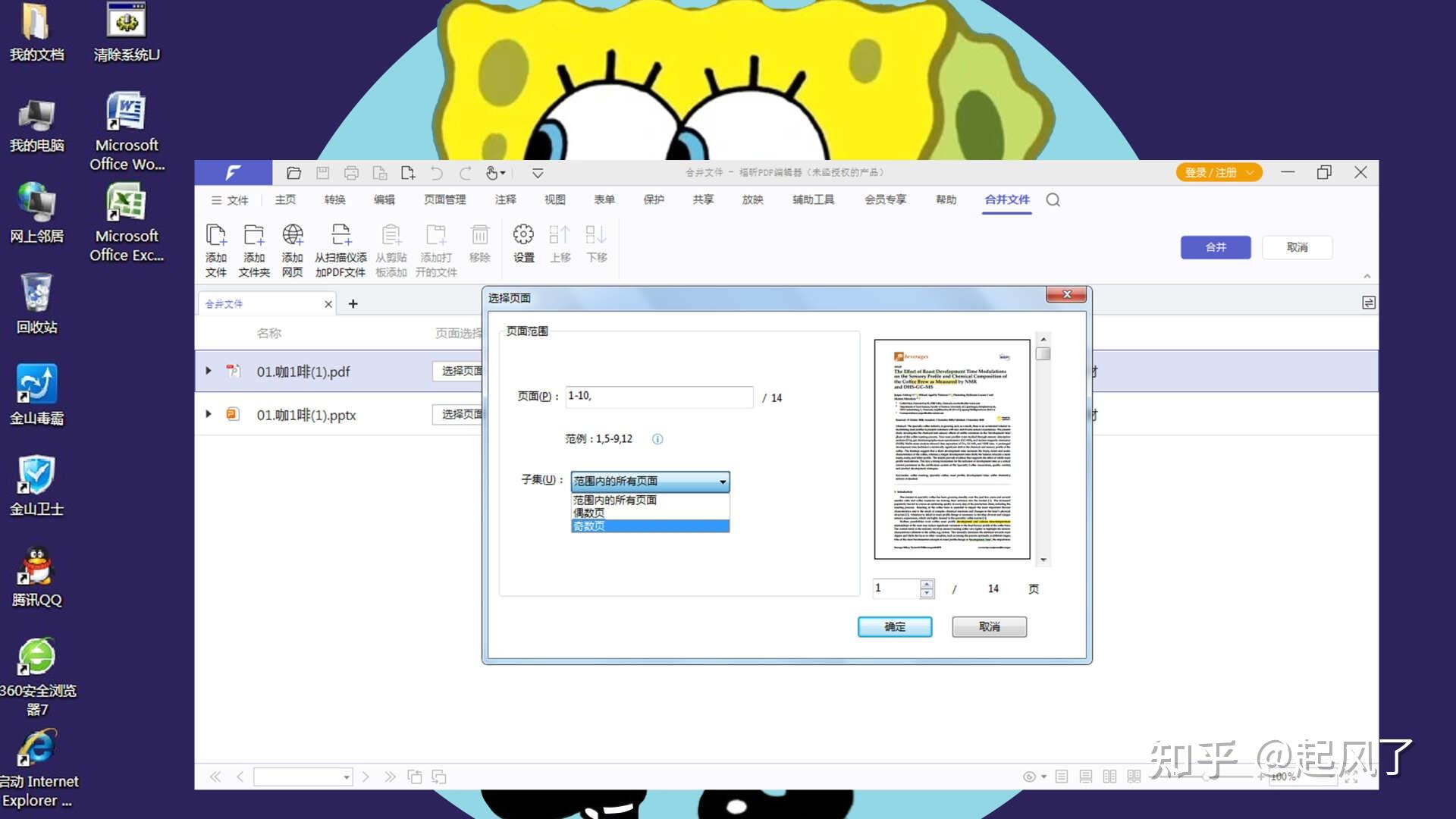Go to next page arrow in status bar
Image resolution: width=1456 pixels, height=819 pixels.
pyautogui.click(x=366, y=777)
